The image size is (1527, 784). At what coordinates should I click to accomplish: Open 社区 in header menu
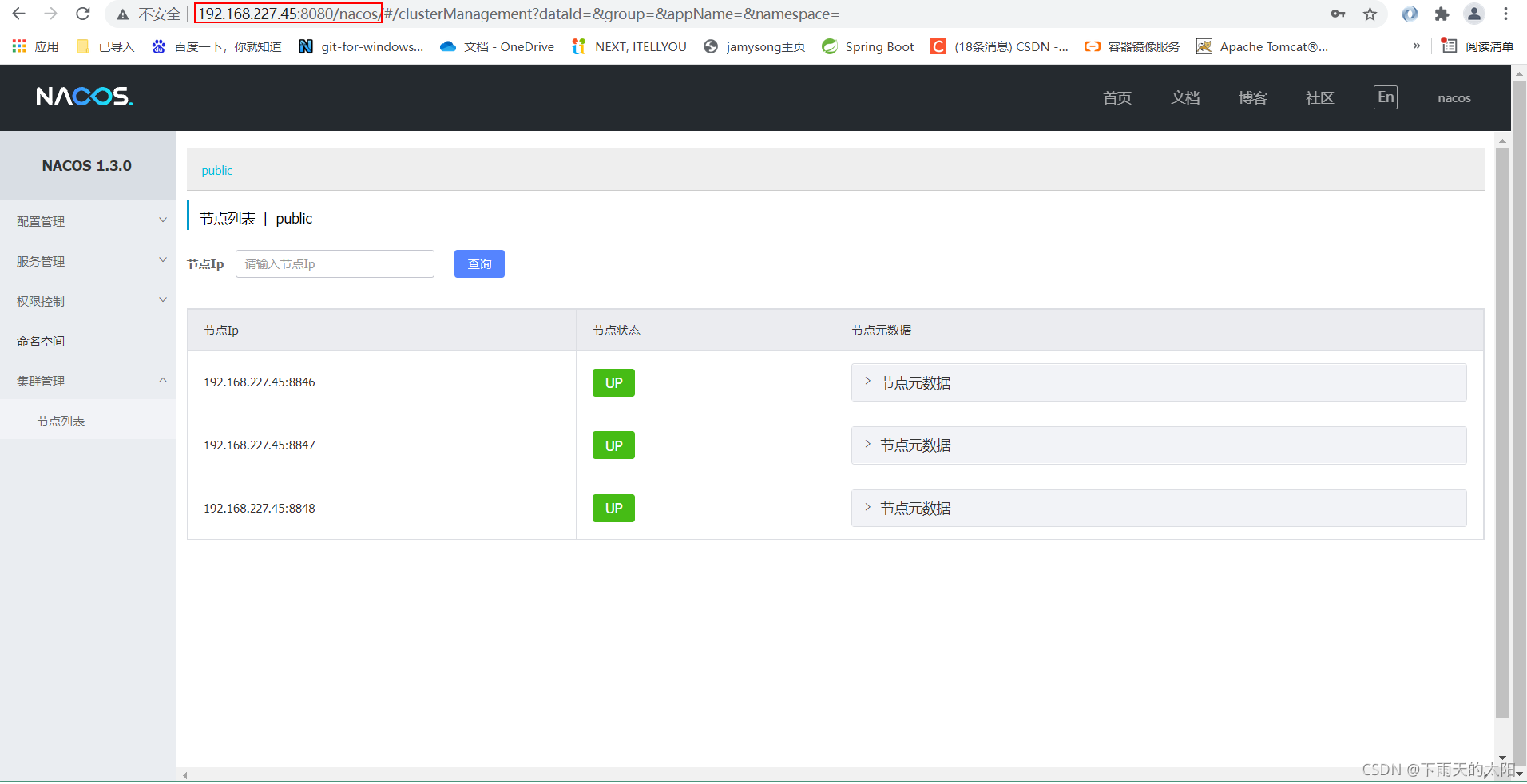coord(1320,97)
